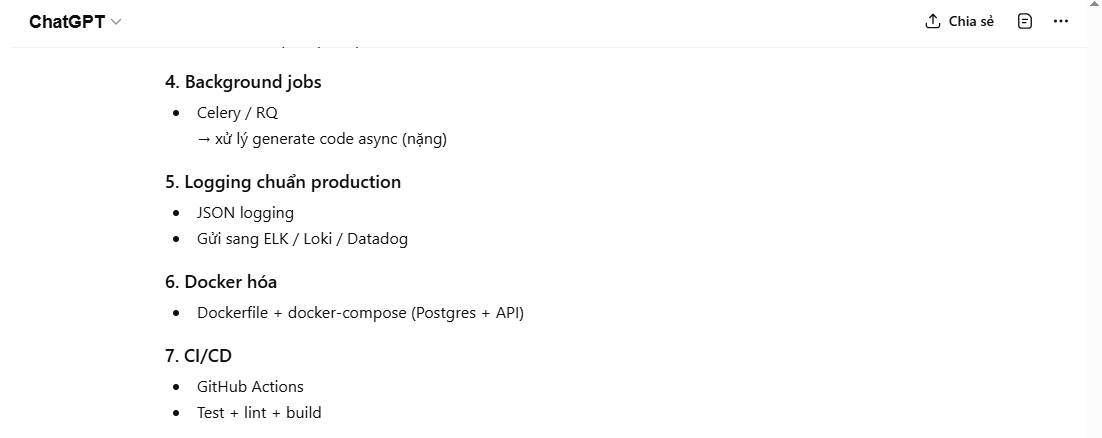1102x438 pixels.
Task: Open the note document icon in header
Action: pyautogui.click(x=1024, y=21)
